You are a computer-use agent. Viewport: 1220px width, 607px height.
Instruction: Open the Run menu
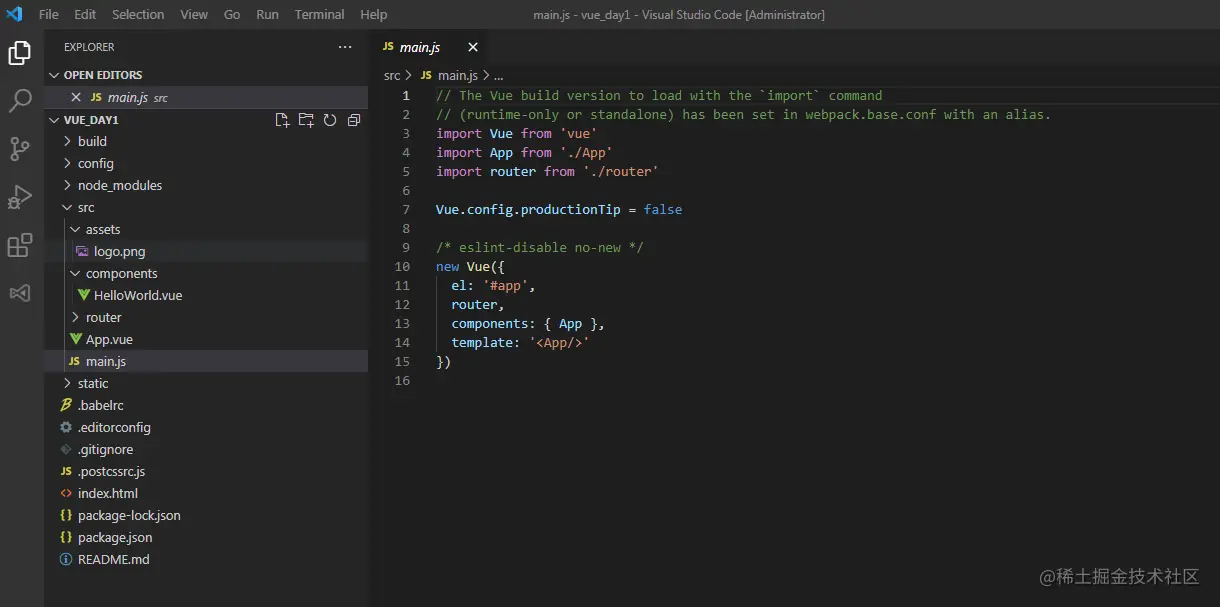(x=267, y=14)
